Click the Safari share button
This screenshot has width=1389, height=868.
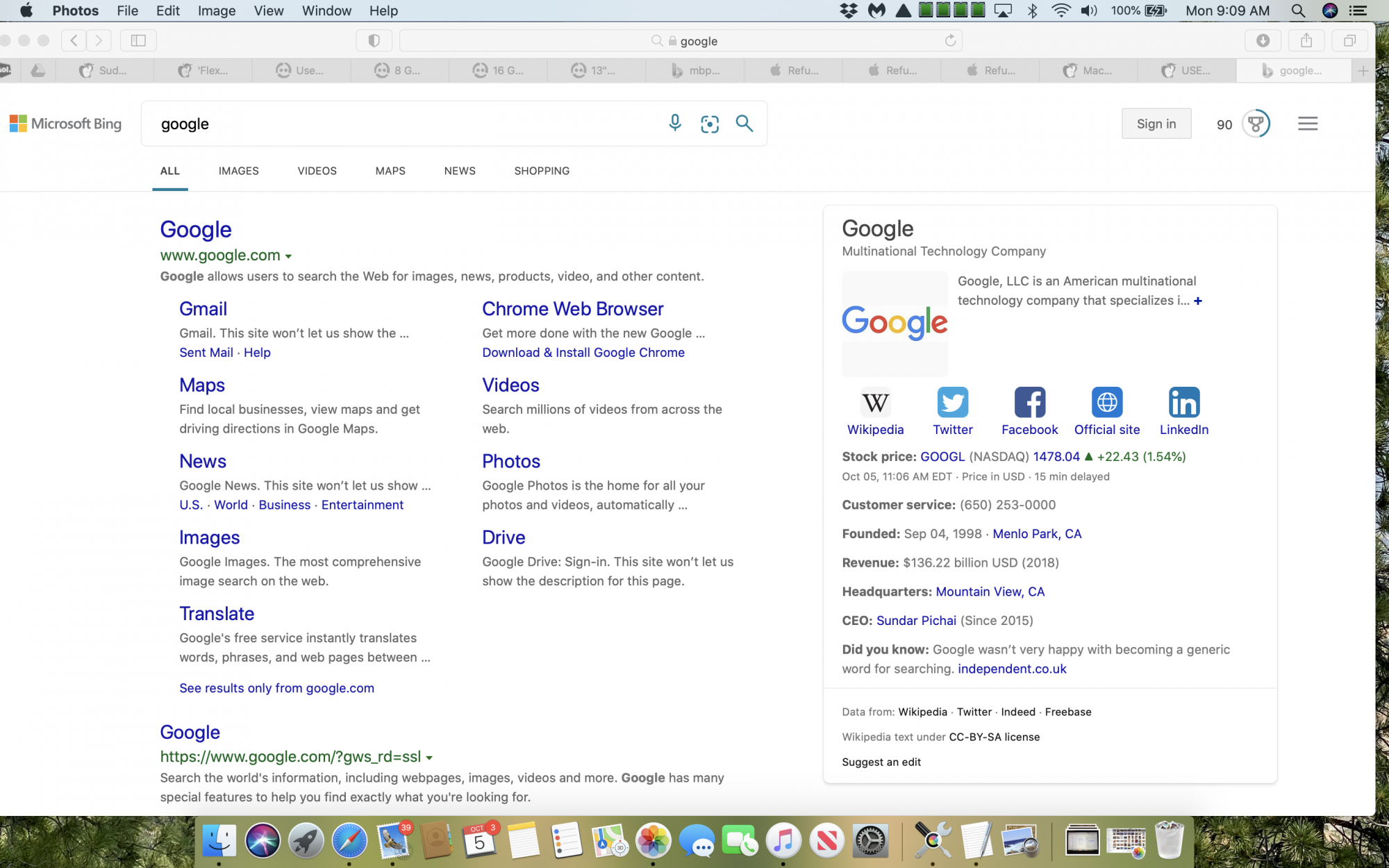[x=1306, y=40]
